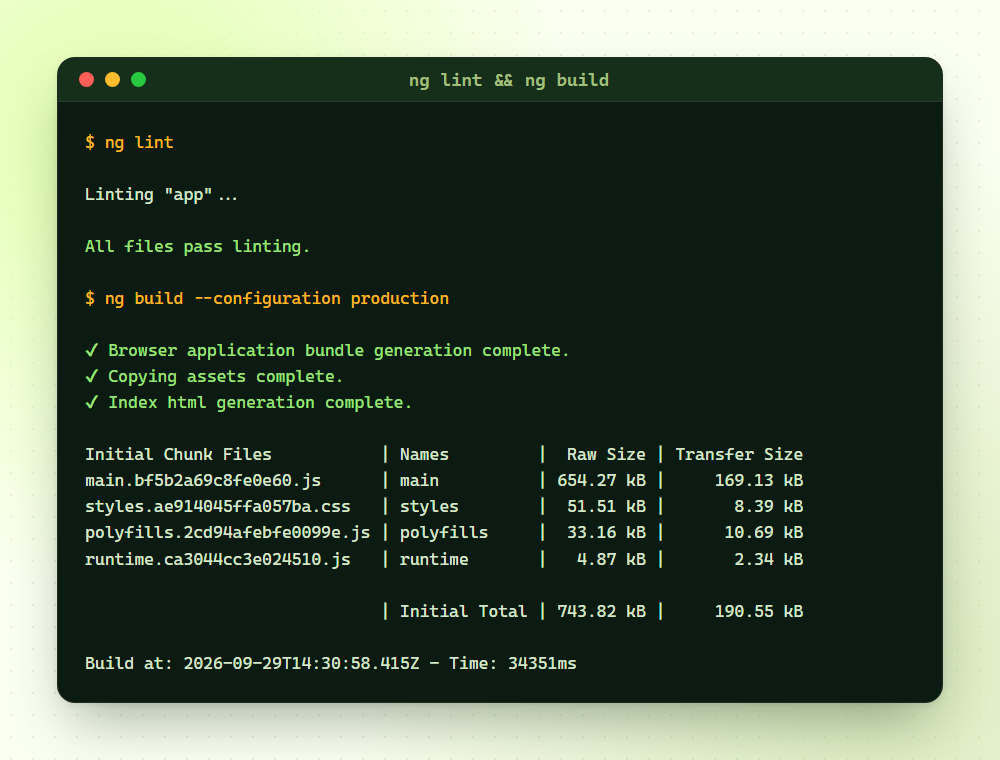The height and width of the screenshot is (760, 1000).
Task: Click the green maximize window button
Action: coord(138,80)
